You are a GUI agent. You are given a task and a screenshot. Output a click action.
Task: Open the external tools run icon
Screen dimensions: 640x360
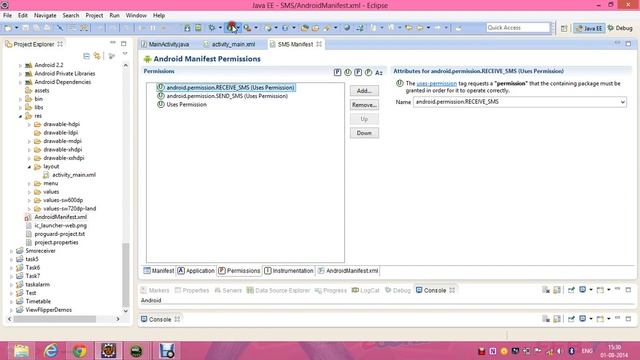coord(247,28)
